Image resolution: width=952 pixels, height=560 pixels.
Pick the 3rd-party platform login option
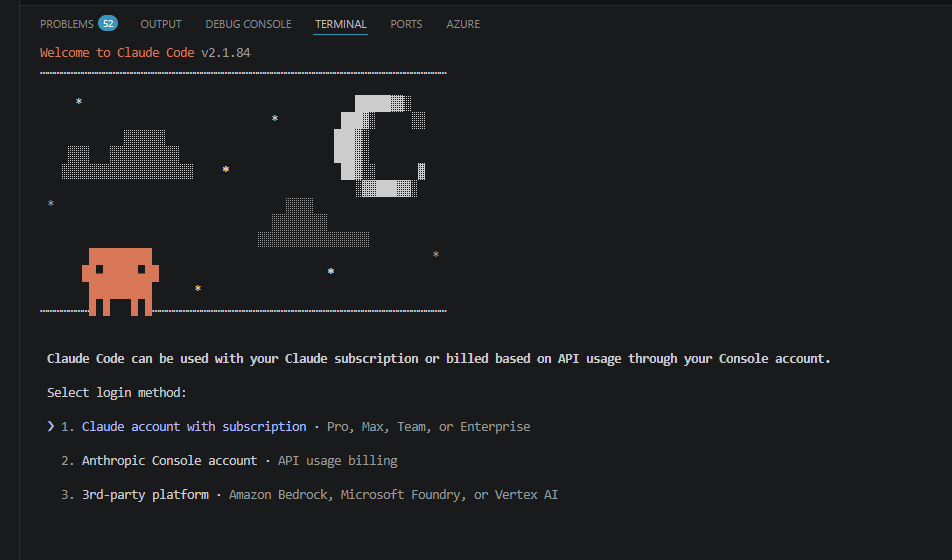point(145,494)
